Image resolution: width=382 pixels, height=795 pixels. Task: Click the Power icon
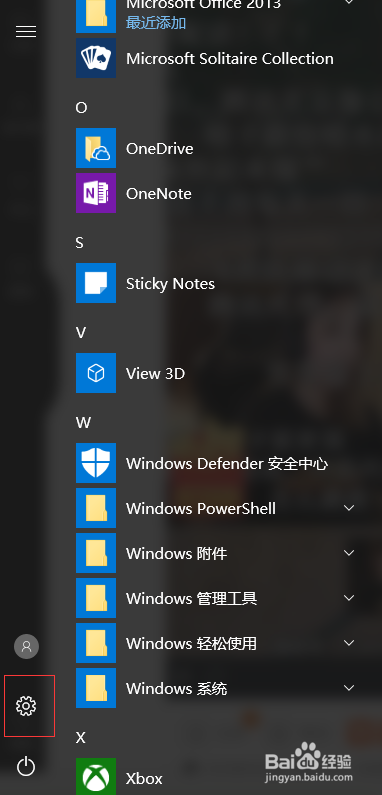point(26,766)
